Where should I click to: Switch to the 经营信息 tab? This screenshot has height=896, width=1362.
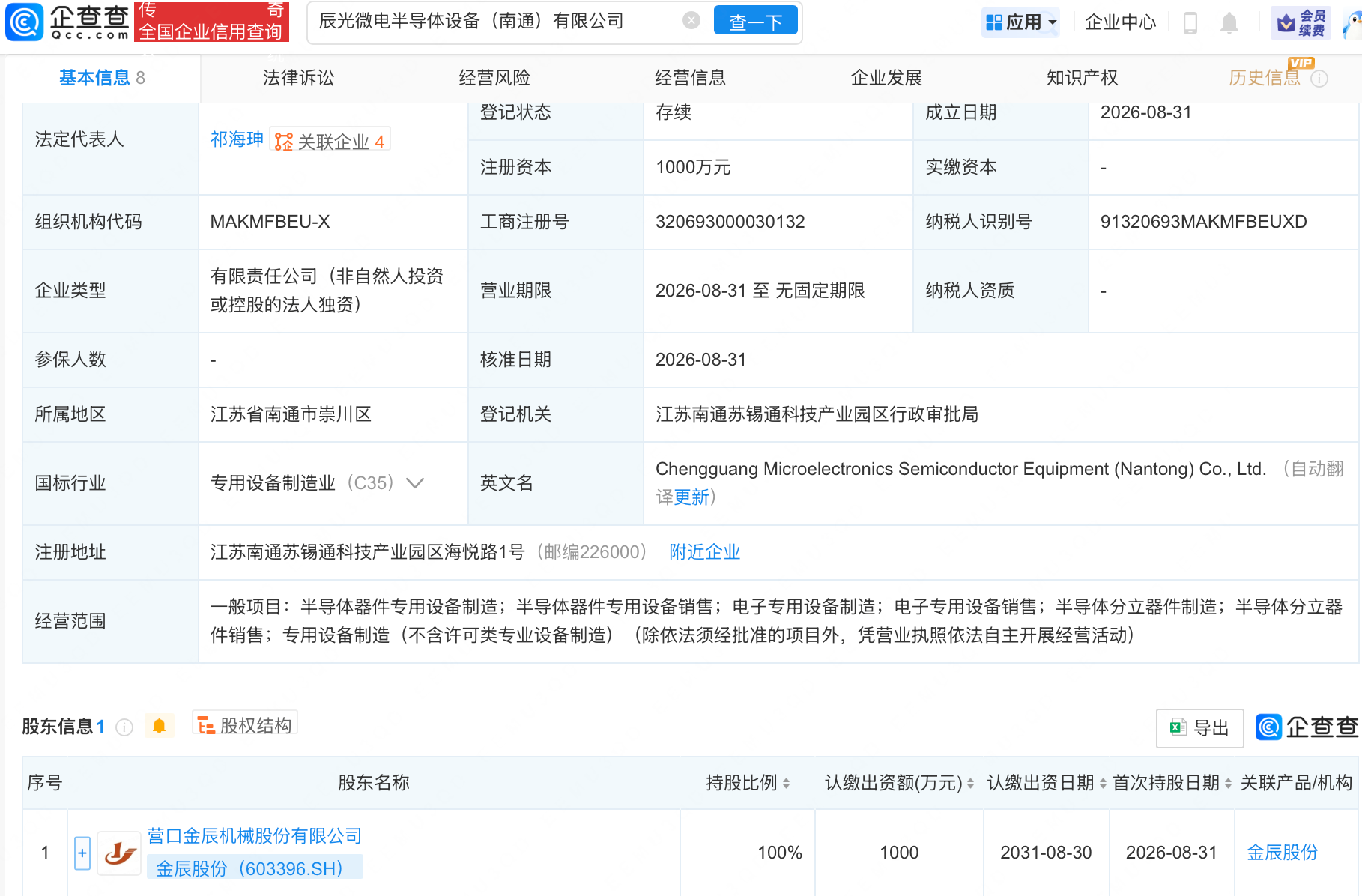coord(690,78)
